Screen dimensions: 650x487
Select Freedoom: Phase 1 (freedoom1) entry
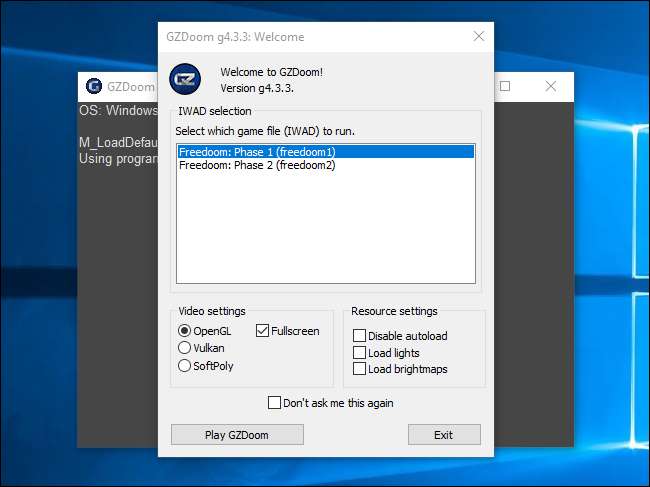tap(325, 152)
